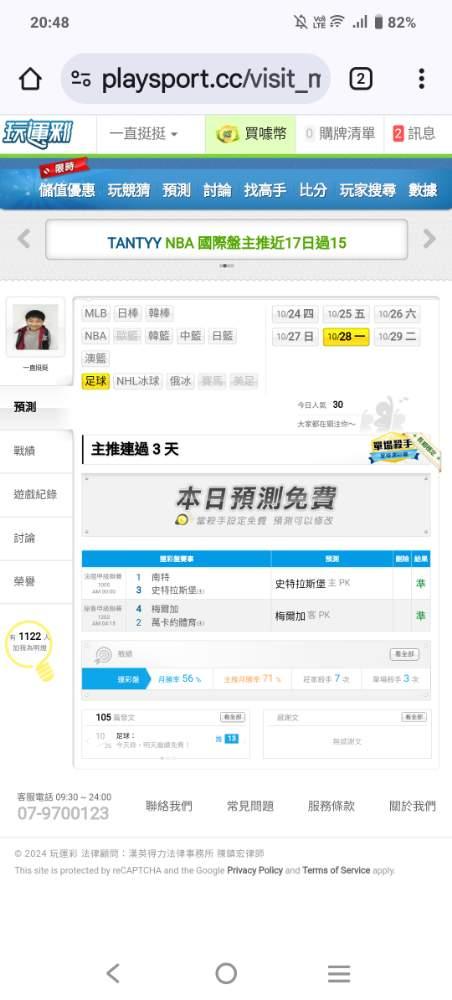
Task: Tap the user profile avatar photo
Action: pos(35,327)
